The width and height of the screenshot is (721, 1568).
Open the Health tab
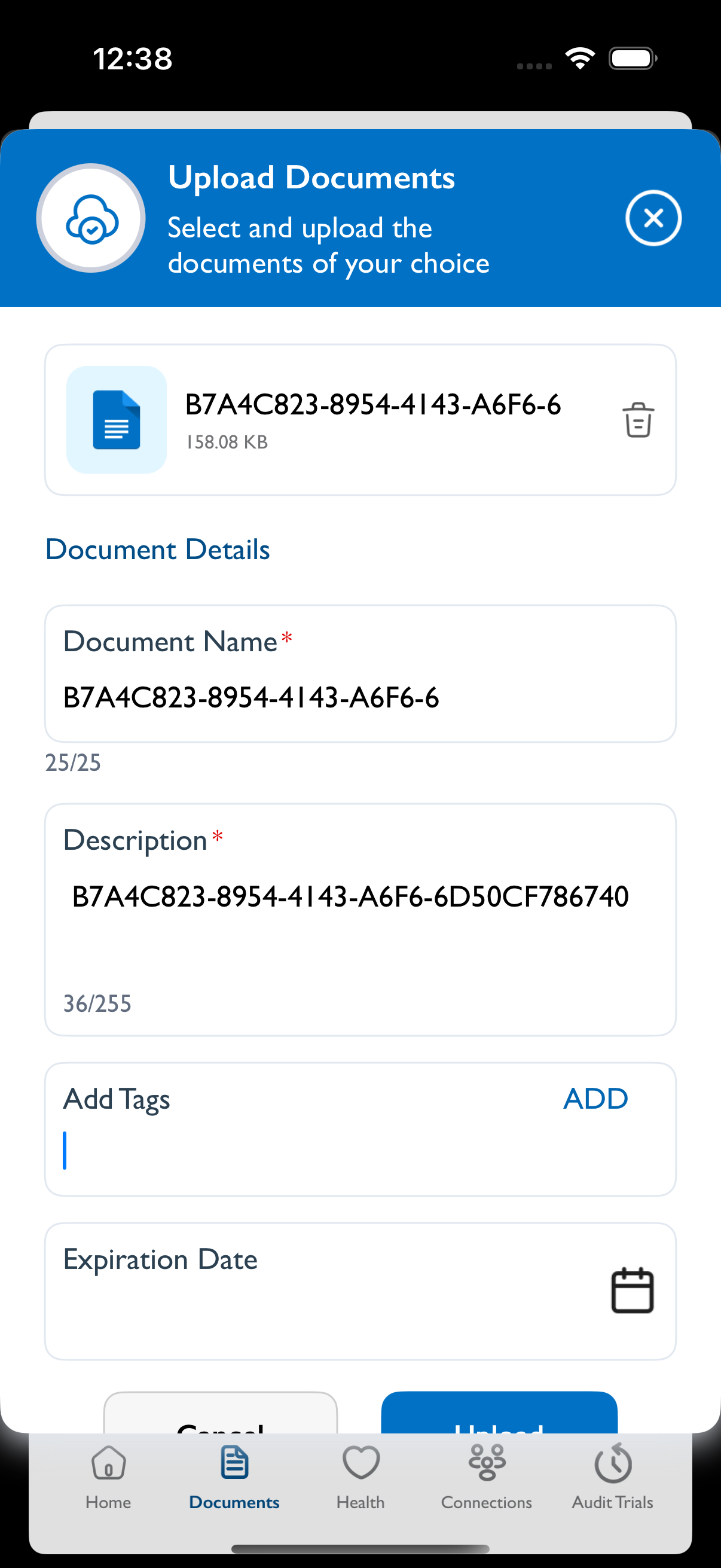point(361,1477)
